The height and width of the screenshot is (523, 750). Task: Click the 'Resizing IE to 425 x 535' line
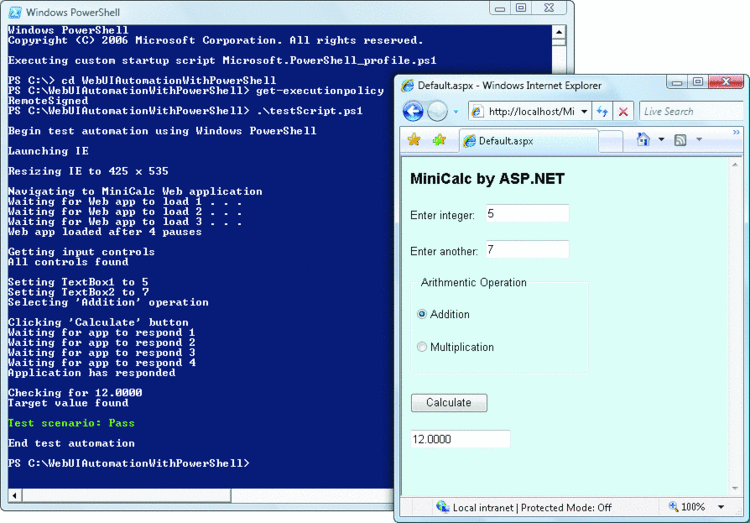click(x=88, y=171)
